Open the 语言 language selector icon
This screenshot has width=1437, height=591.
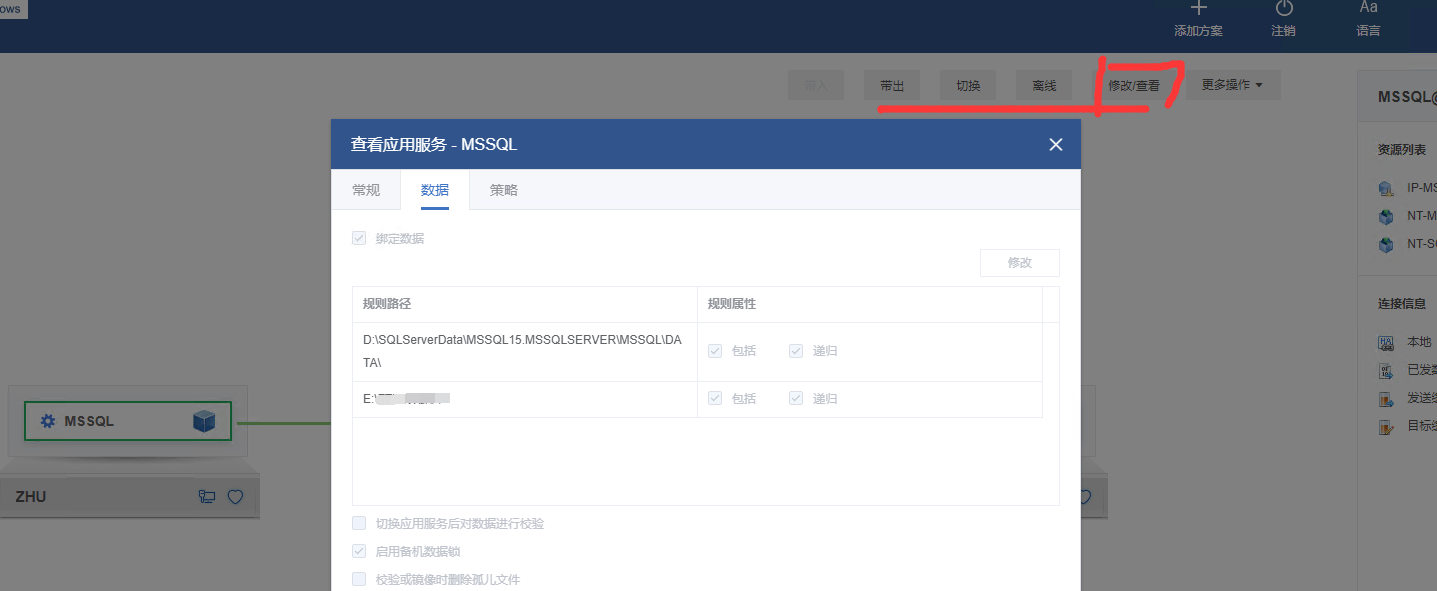coord(1368,9)
